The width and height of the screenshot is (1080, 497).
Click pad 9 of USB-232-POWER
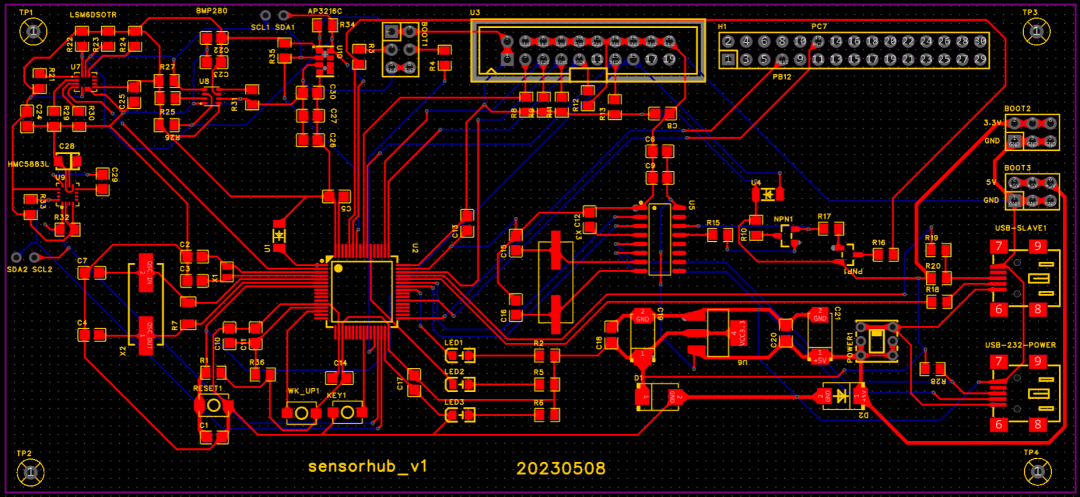[x=1039, y=362]
